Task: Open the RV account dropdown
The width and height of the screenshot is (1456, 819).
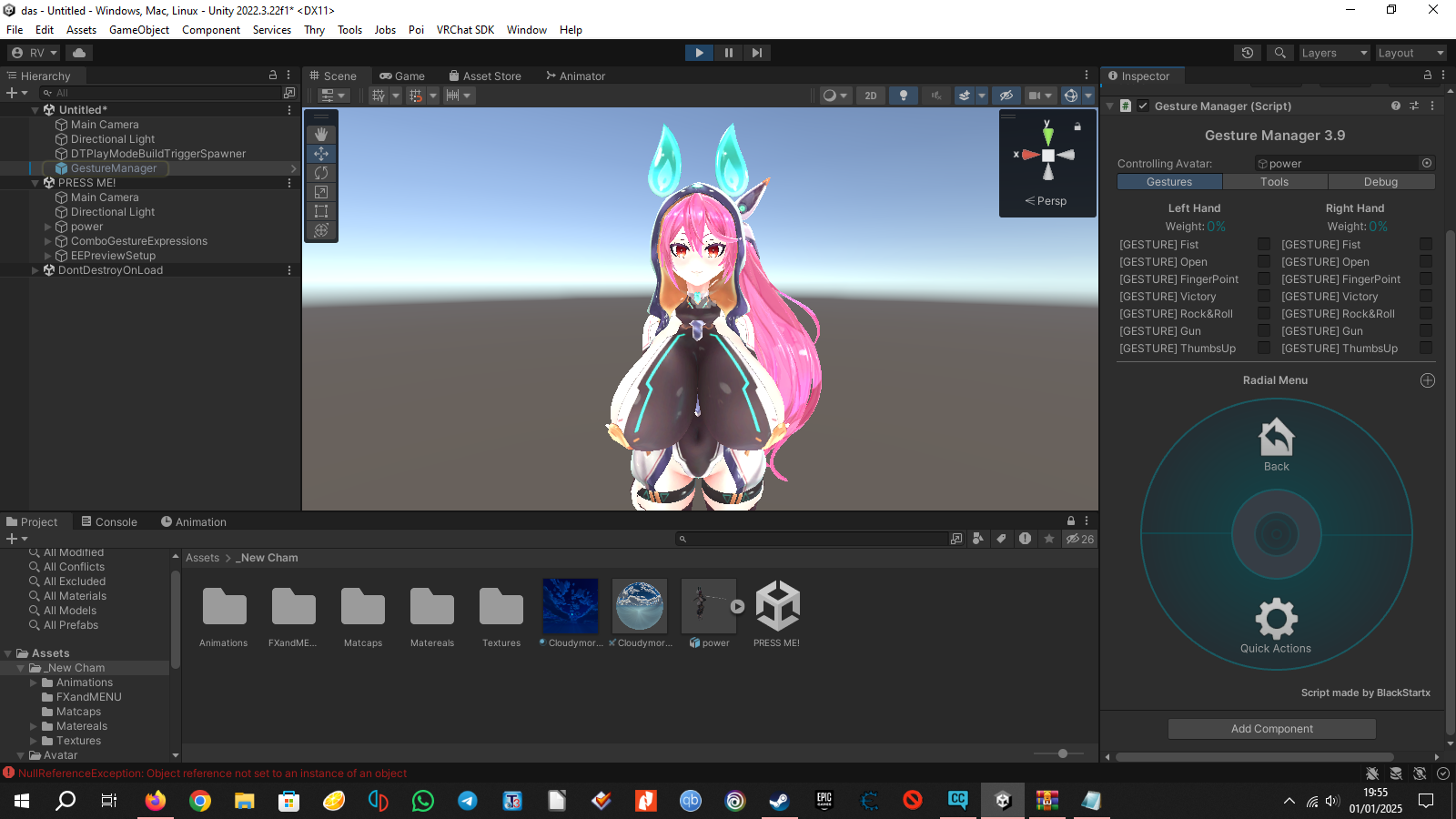Action: coord(35,53)
